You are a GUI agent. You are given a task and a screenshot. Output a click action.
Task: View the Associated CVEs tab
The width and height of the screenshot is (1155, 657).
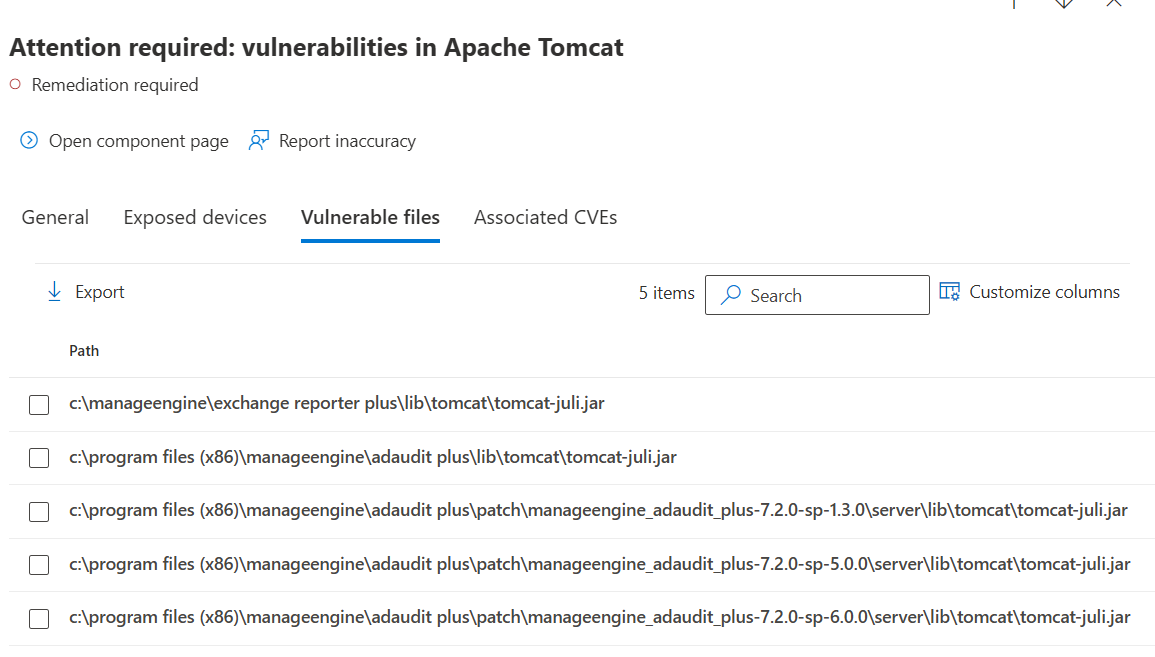[x=545, y=217]
